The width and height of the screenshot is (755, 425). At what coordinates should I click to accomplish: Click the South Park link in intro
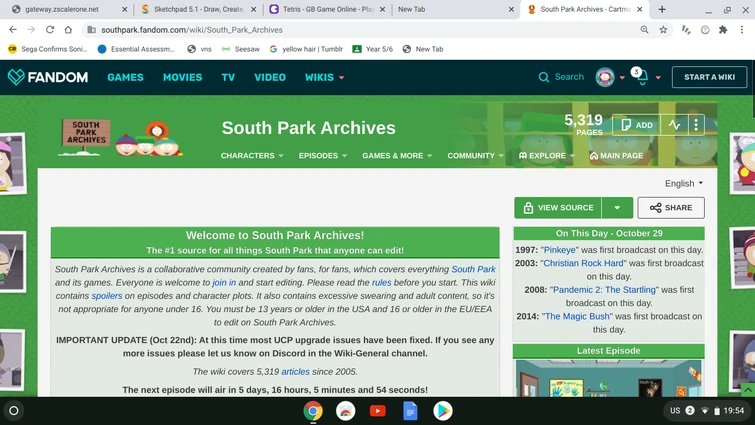point(473,269)
